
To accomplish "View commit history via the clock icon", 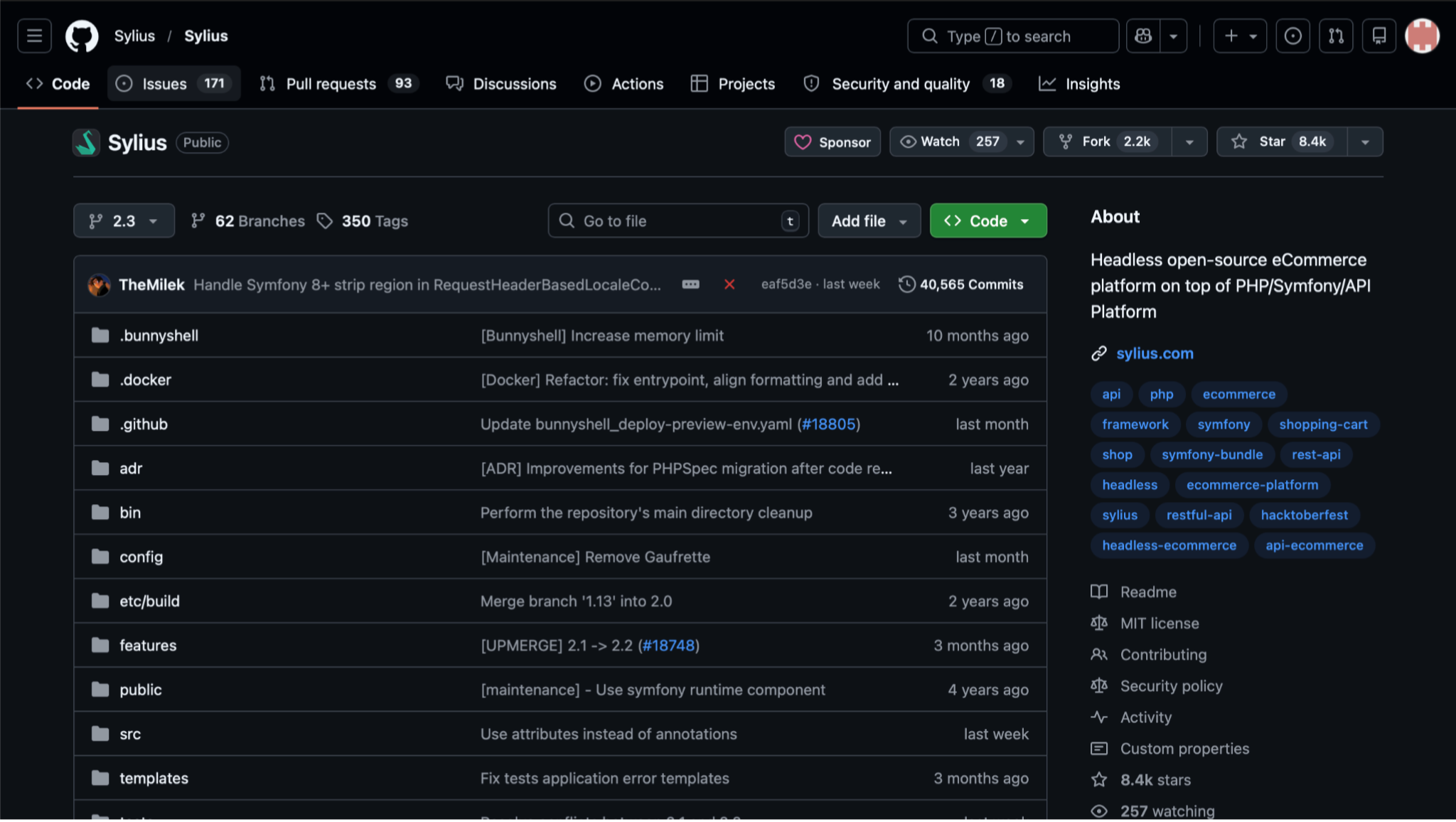I will [x=907, y=284].
